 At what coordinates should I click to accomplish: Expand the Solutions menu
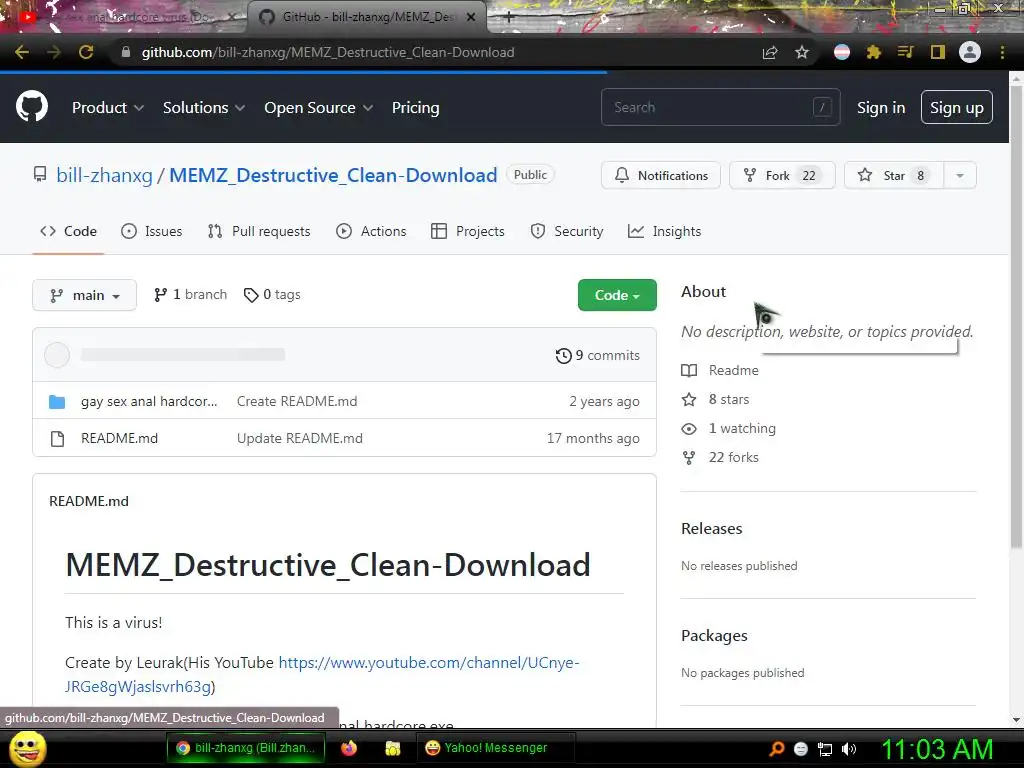pos(204,108)
